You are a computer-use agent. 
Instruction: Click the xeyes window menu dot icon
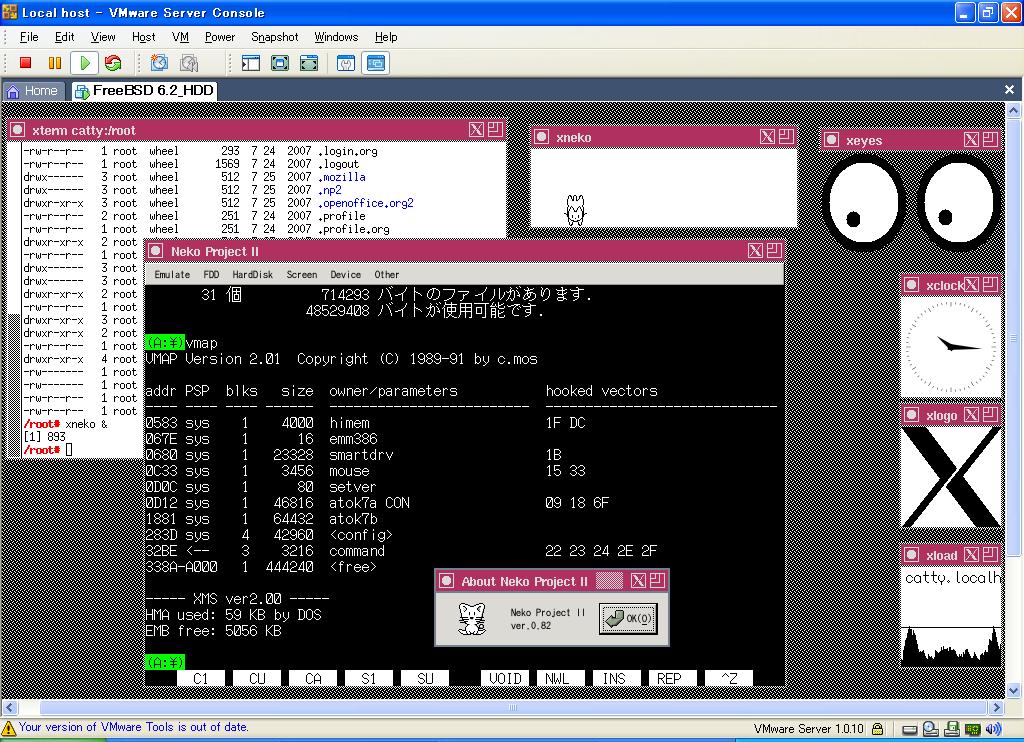pyautogui.click(x=831, y=139)
